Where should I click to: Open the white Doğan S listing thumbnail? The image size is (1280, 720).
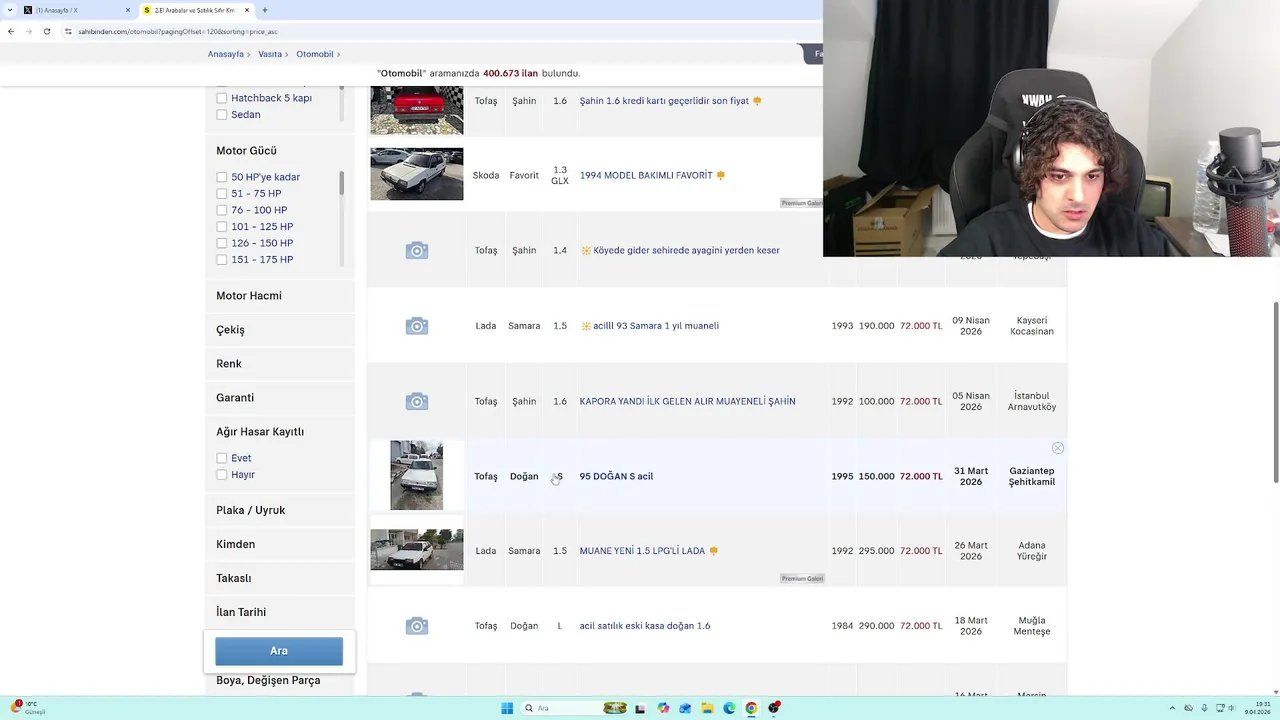coord(417,476)
